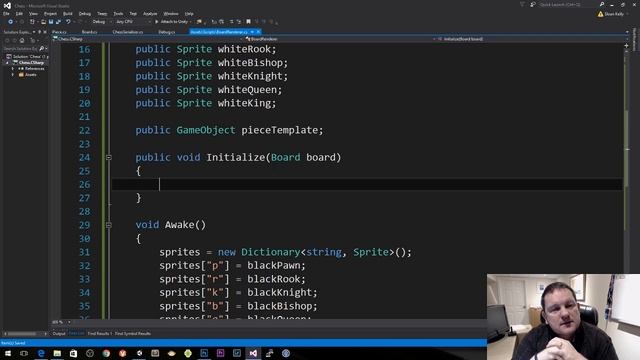Click the Save All toolbar icon

pos(58,22)
